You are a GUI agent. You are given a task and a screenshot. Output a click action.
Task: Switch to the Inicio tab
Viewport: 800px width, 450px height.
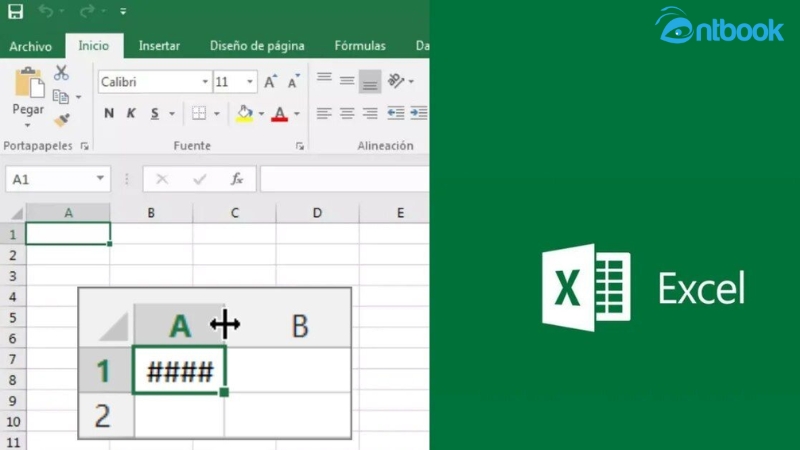(x=93, y=46)
